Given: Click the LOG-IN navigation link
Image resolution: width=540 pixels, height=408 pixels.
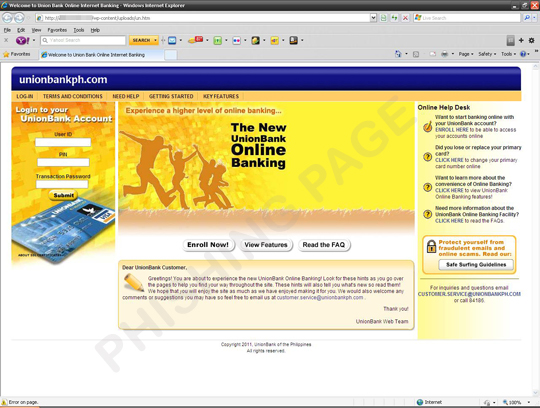Looking at the screenshot, I should [25, 96].
